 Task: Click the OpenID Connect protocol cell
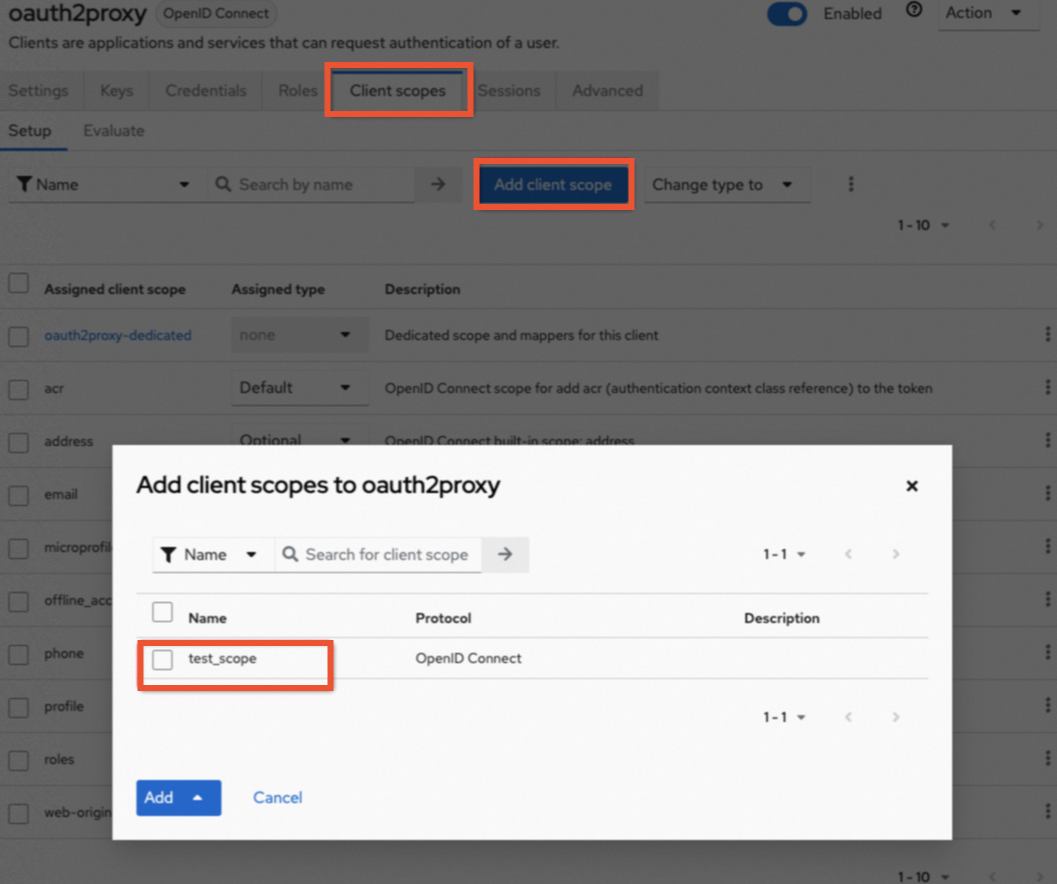(x=469, y=658)
